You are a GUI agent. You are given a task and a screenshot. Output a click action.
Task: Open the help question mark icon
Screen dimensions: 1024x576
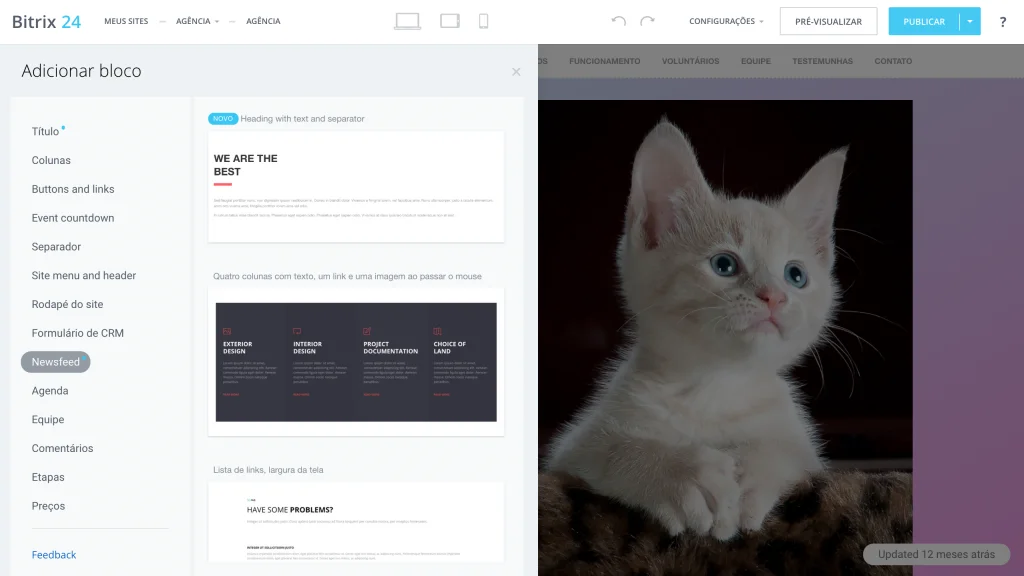(1002, 22)
